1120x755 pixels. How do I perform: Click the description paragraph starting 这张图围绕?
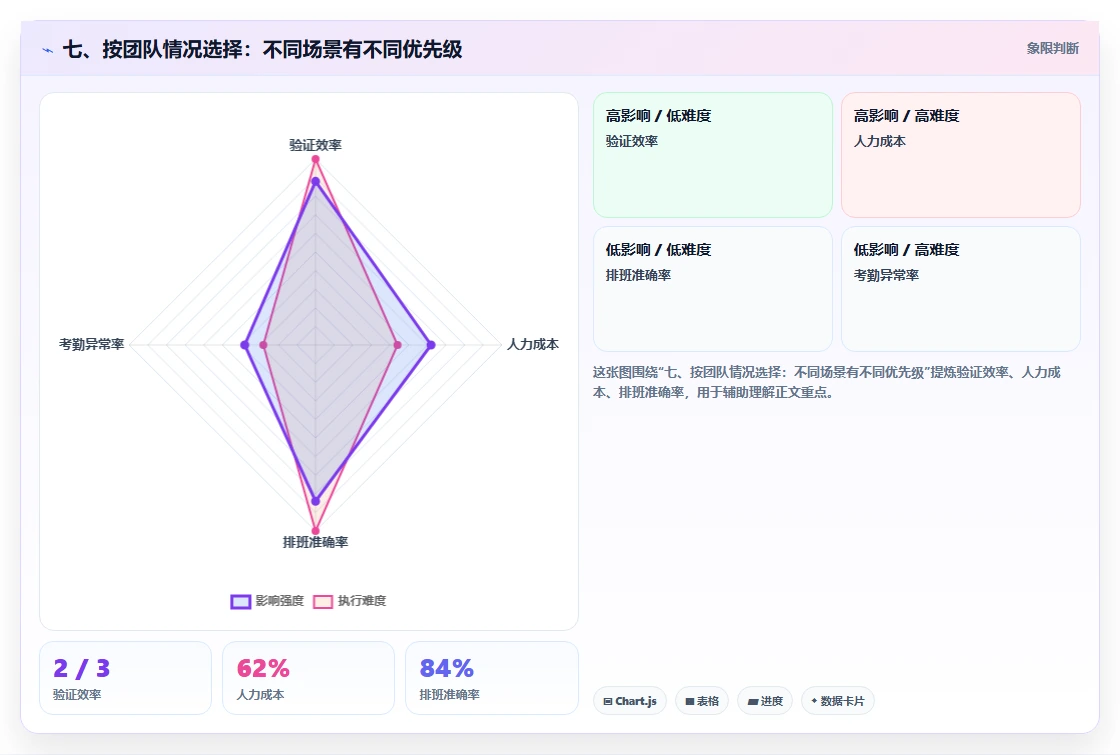coord(826,382)
